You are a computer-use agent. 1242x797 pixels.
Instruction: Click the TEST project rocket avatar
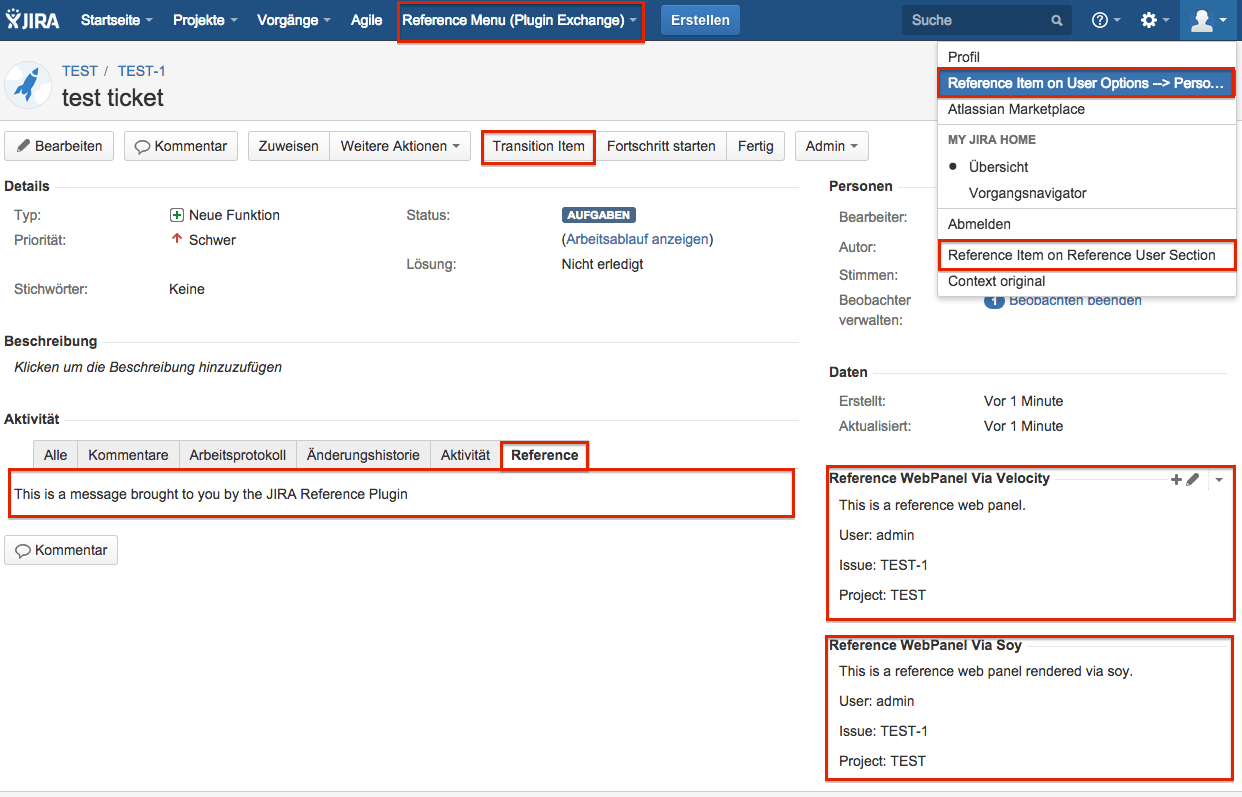coord(28,85)
